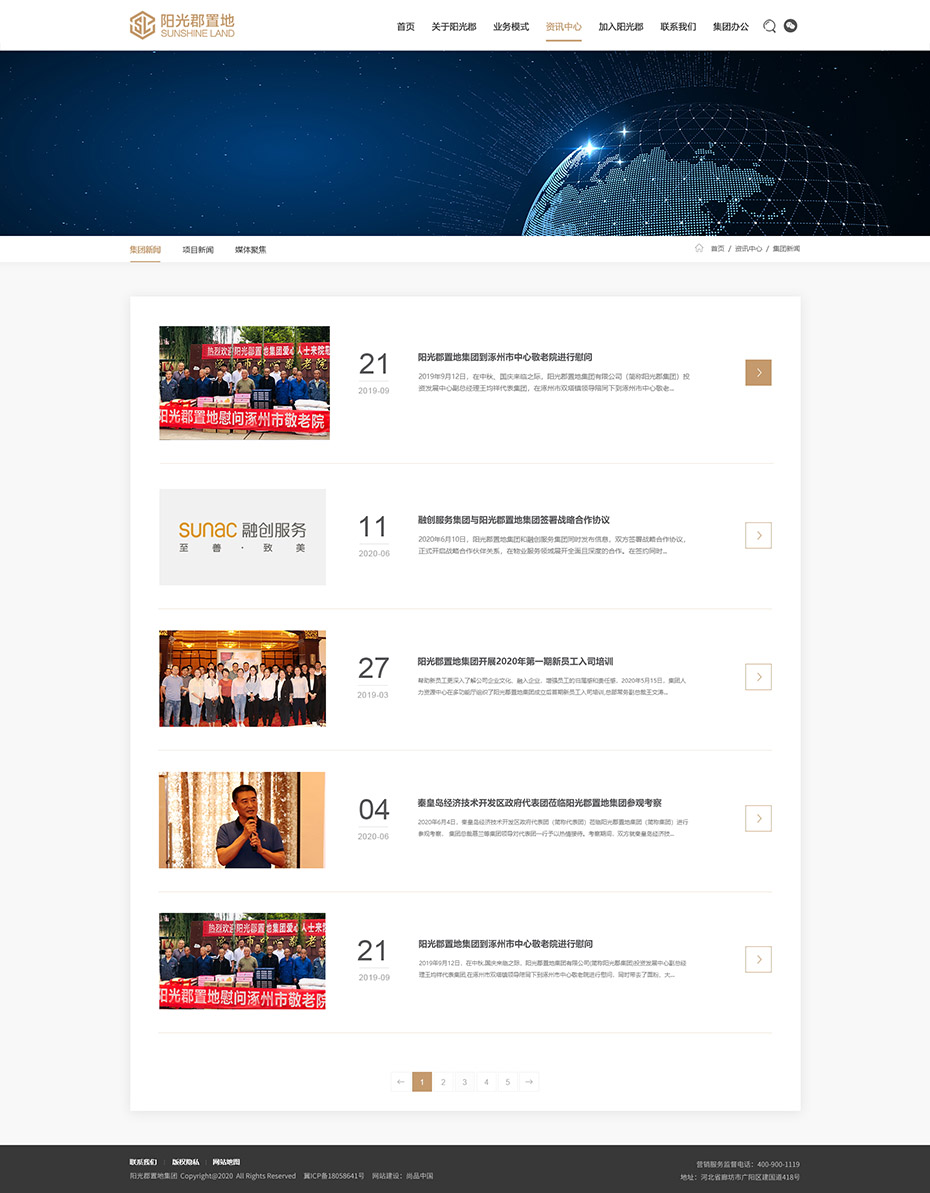Viewport: 930px width, 1193px height.
Task: Open the 业务模式 navigation menu
Action: tap(511, 27)
